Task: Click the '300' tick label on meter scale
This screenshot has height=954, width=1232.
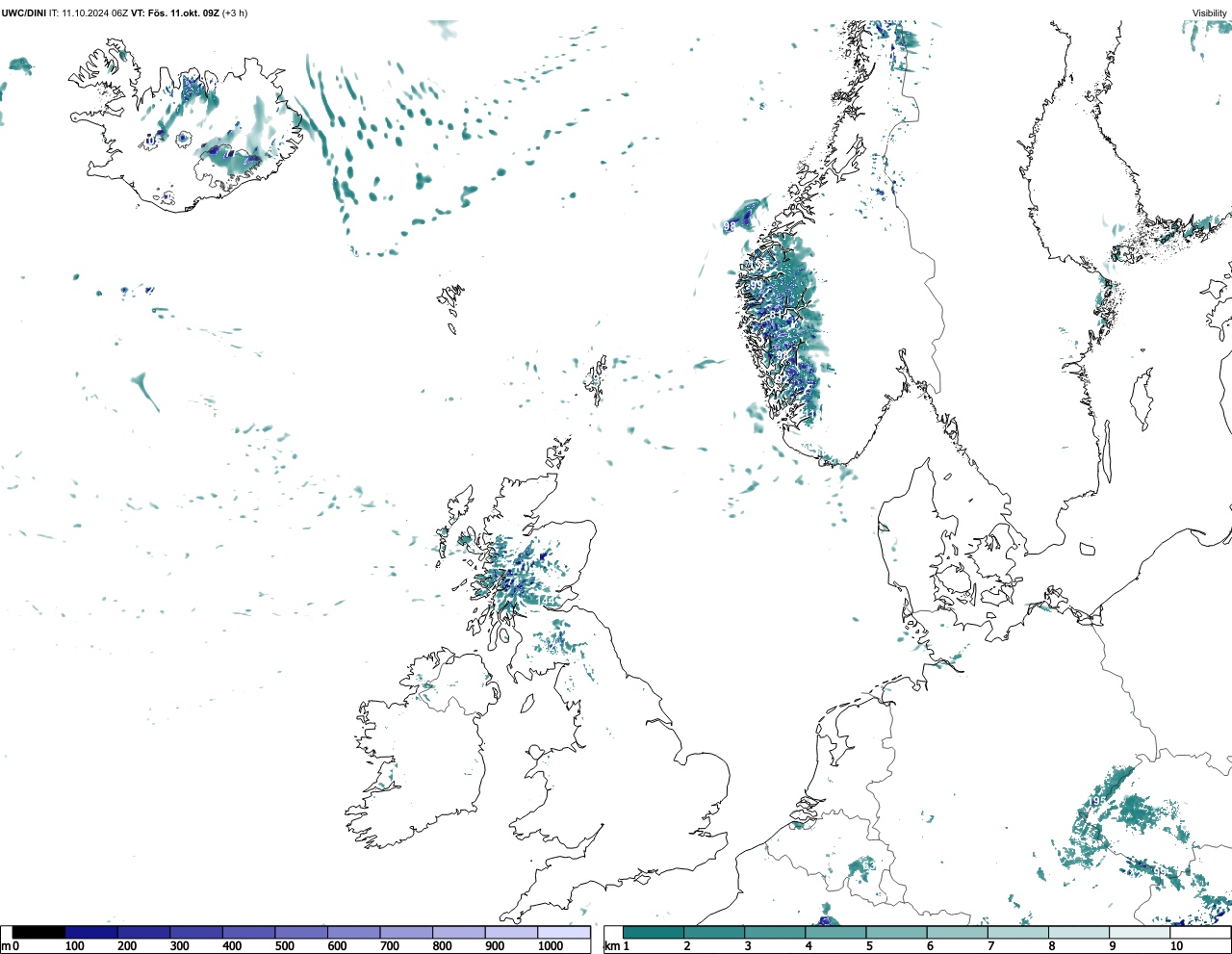Action: pyautogui.click(x=180, y=946)
